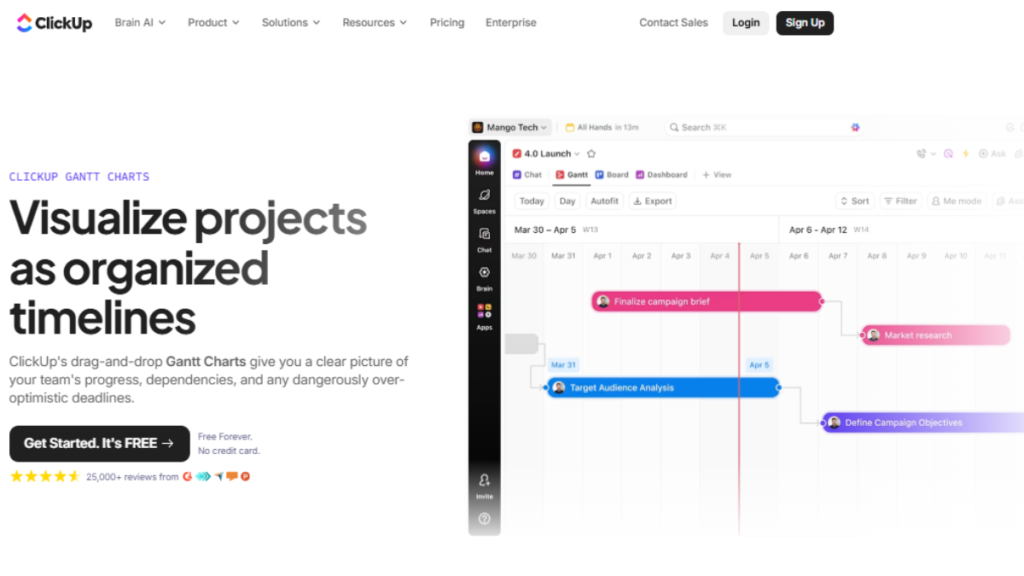Open the Day view dropdown
1024x576 pixels.
[567, 200]
